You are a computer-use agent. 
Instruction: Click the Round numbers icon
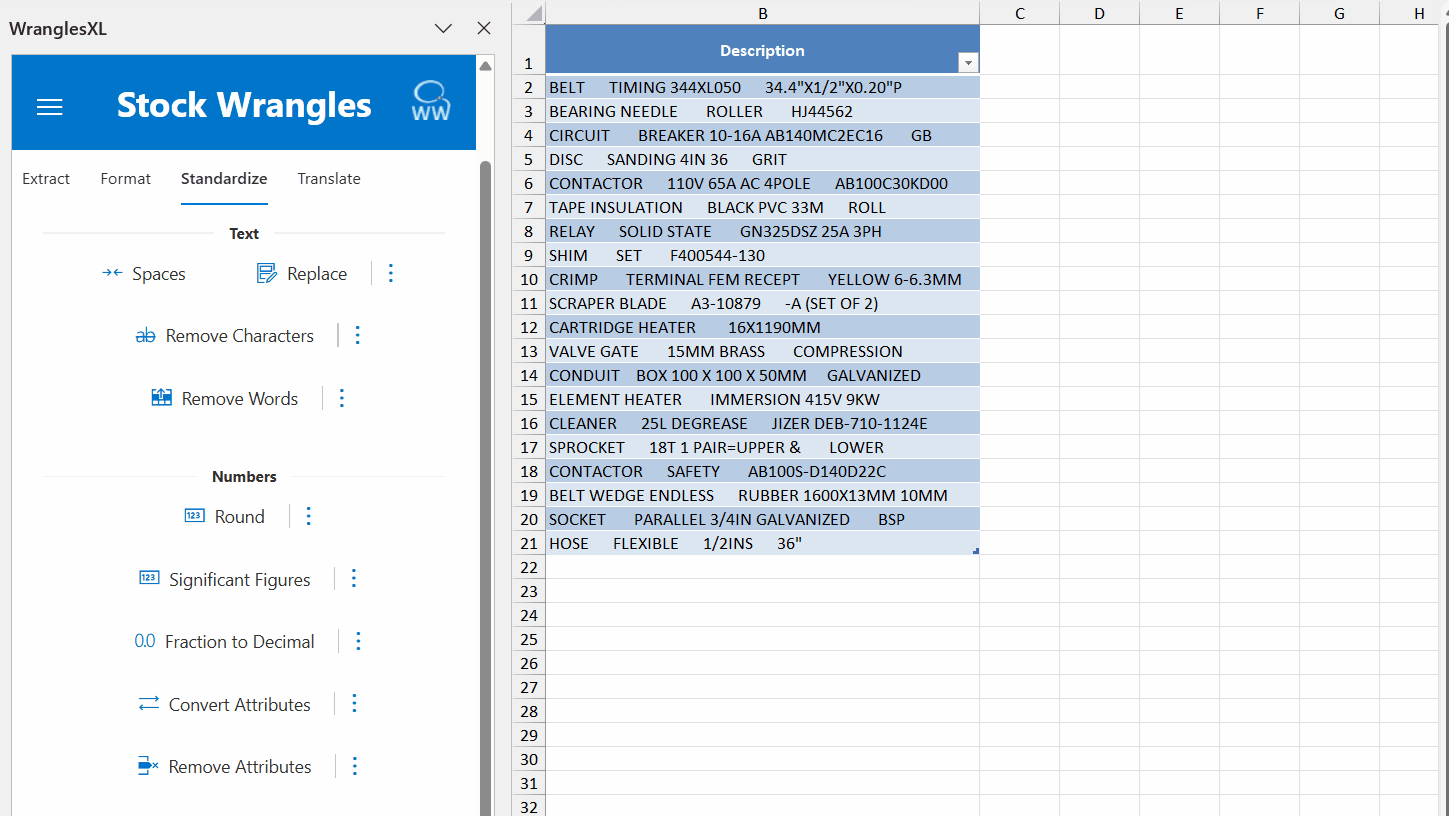[194, 516]
